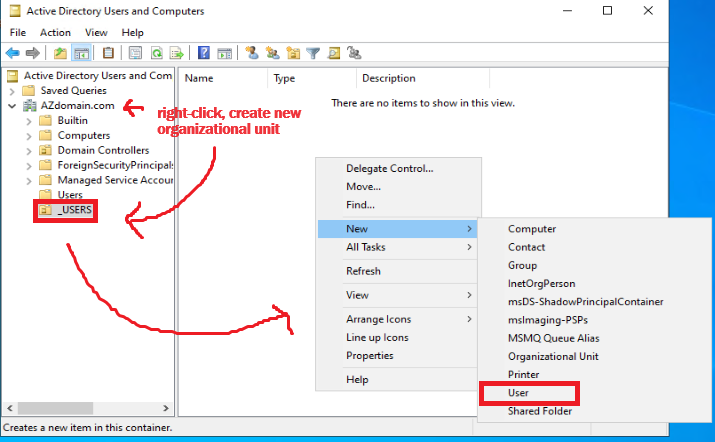This screenshot has height=442, width=715.
Task: Expand Managed Service Accounts node
Action: tap(29, 181)
